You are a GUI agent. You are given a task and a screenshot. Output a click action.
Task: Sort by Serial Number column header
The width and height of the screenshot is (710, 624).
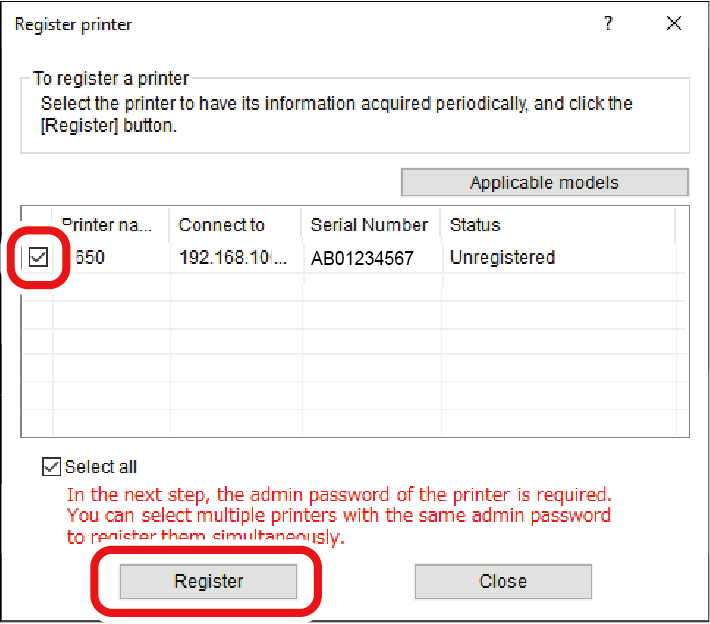click(369, 225)
